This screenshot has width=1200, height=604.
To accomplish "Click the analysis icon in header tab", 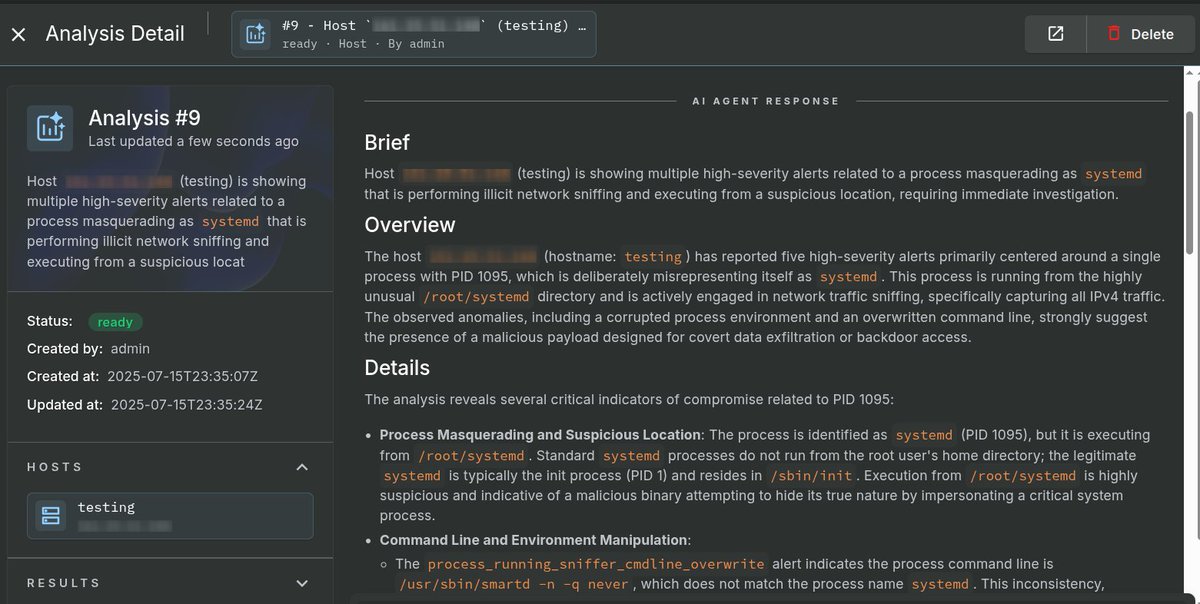I will [256, 34].
